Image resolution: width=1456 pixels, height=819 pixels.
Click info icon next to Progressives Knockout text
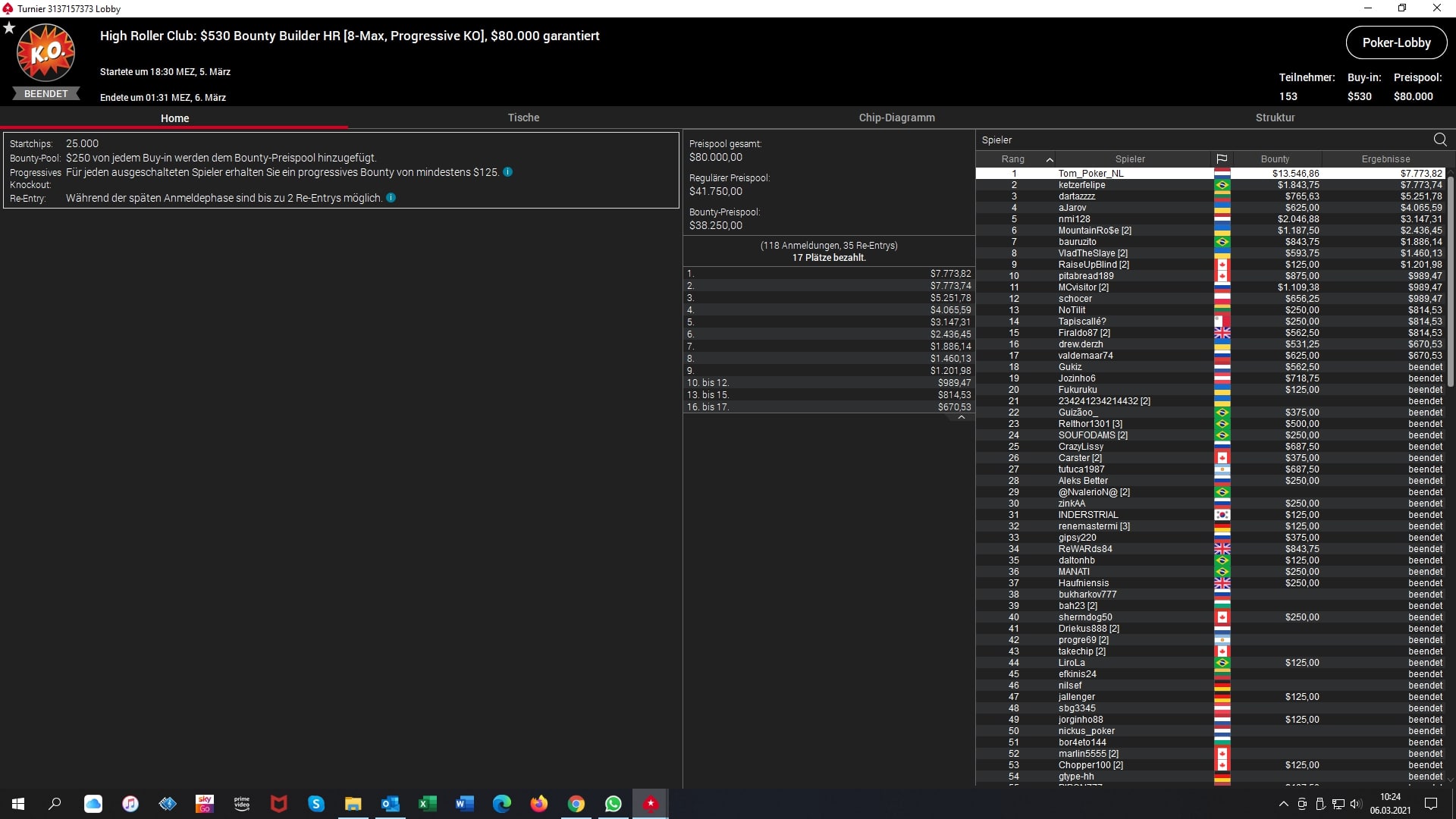click(x=507, y=172)
